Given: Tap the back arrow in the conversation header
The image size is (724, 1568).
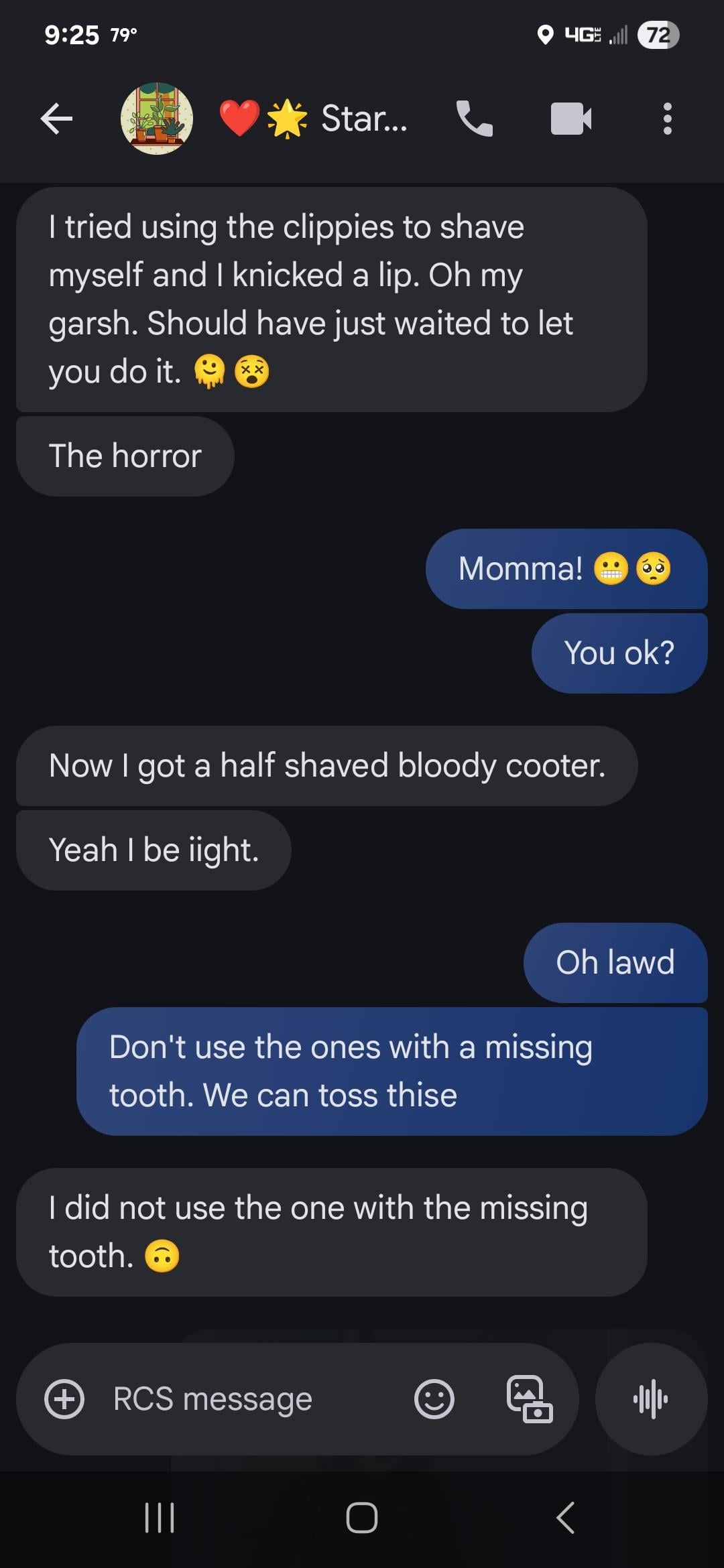Looking at the screenshot, I should (x=56, y=119).
